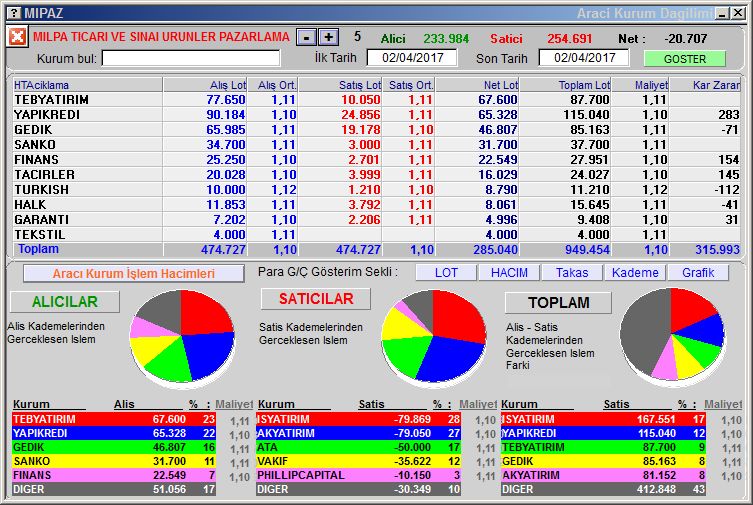This screenshot has width=753, height=505.
Task: Open the Kademe tab
Action: pyautogui.click(x=635, y=273)
